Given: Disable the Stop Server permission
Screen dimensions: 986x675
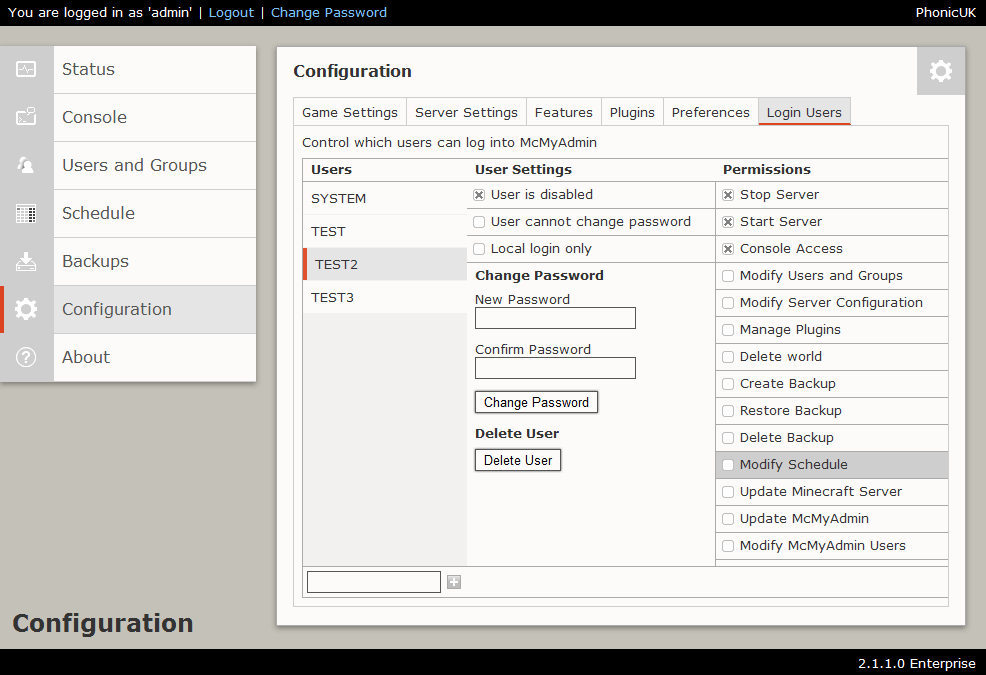Looking at the screenshot, I should (728, 195).
